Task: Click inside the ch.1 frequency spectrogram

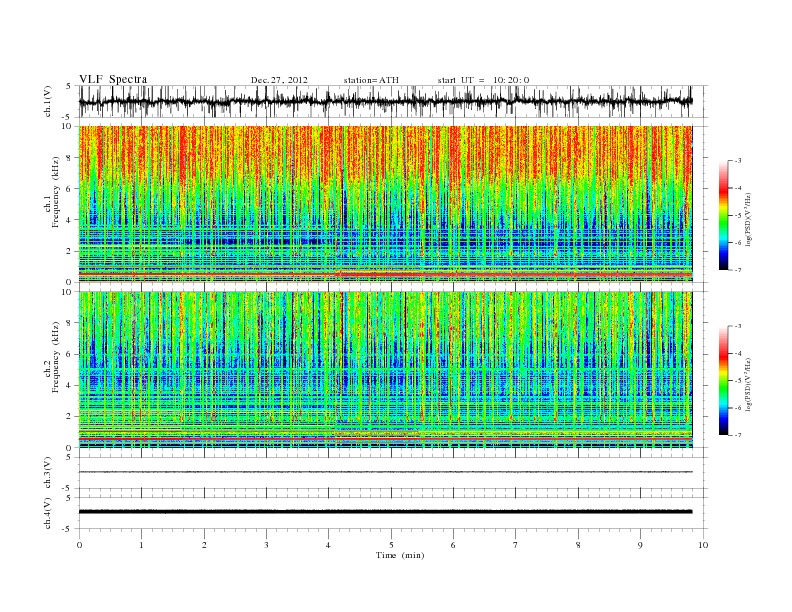Action: [x=385, y=204]
